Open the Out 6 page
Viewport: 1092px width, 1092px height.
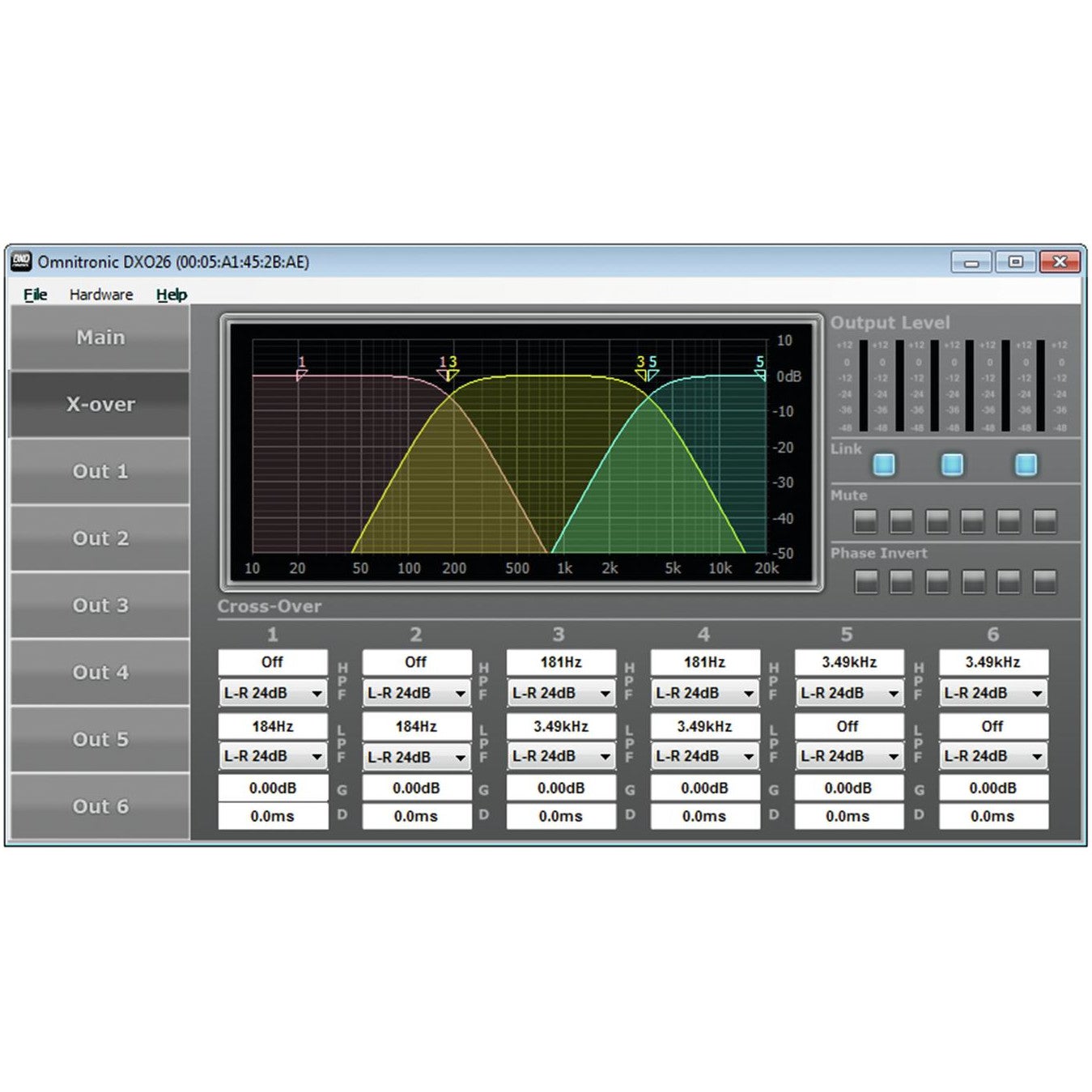coord(100,806)
